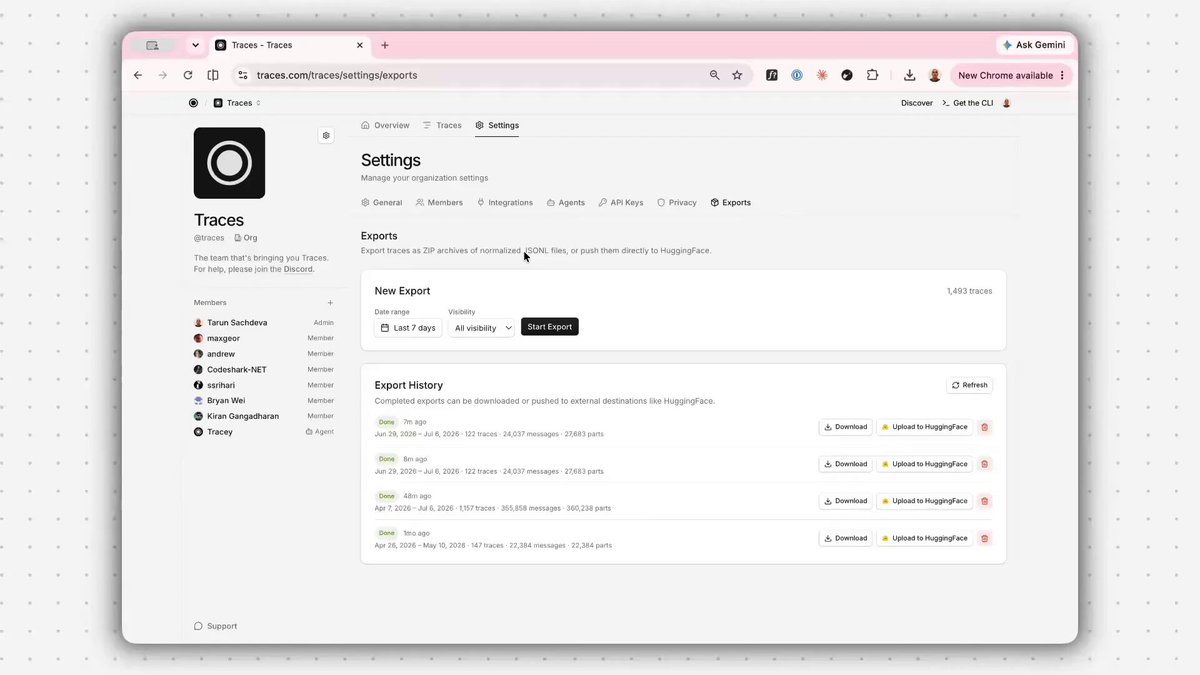The image size is (1200, 675).
Task: Go to the Overview tab
Action: coord(385,125)
